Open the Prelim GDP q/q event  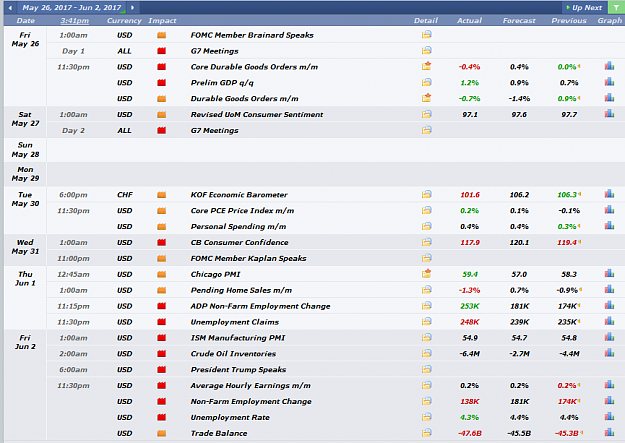222,83
